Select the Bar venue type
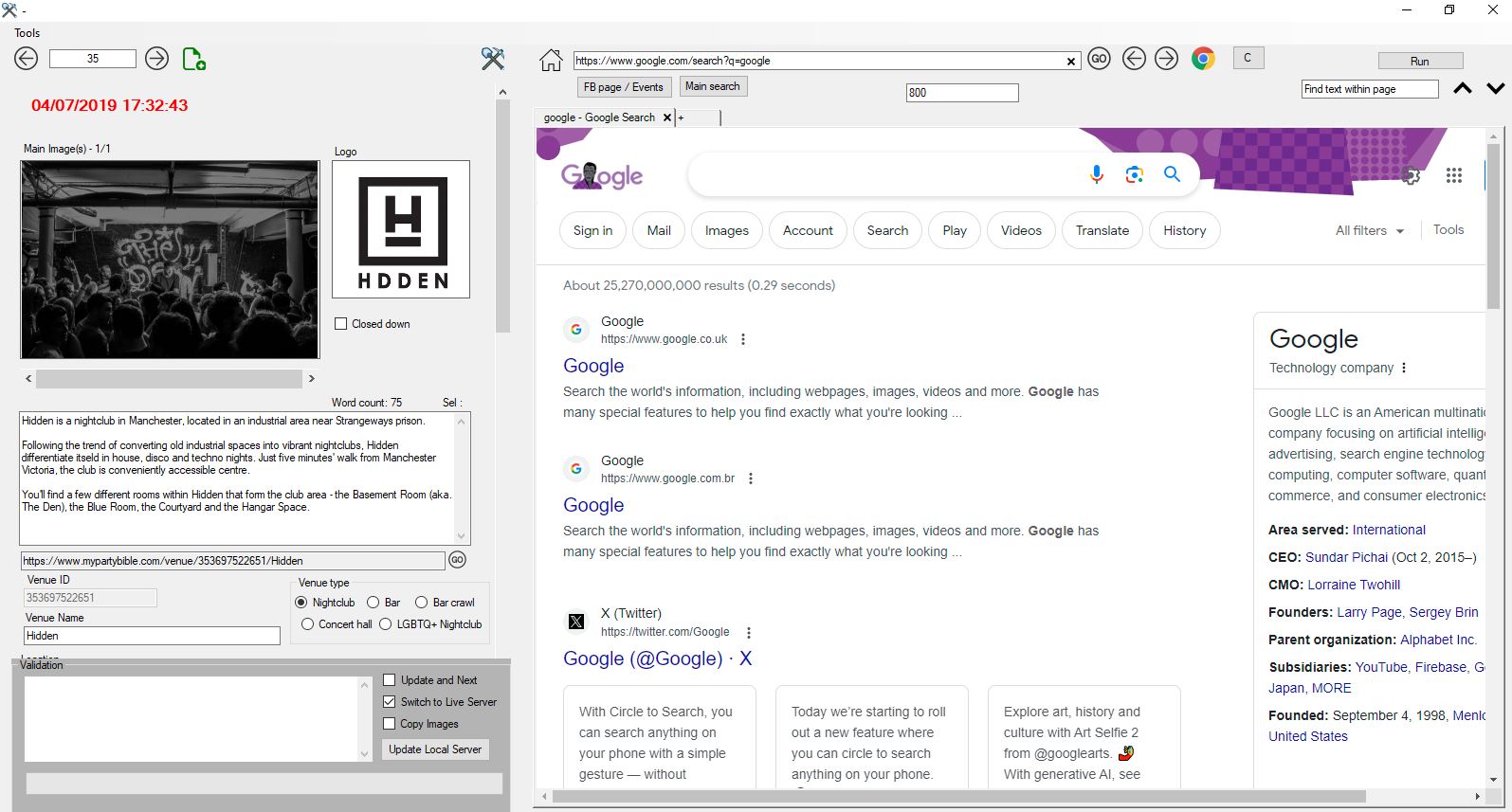Viewport: 1512px width, 812px height. tap(373, 603)
